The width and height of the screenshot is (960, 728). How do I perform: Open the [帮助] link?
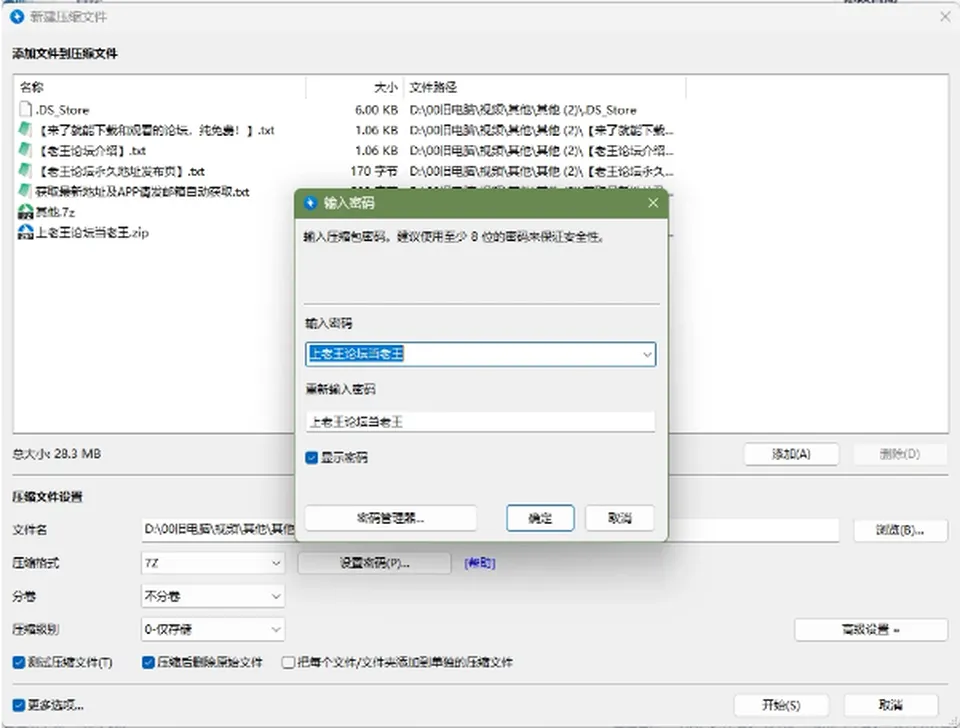coord(480,563)
